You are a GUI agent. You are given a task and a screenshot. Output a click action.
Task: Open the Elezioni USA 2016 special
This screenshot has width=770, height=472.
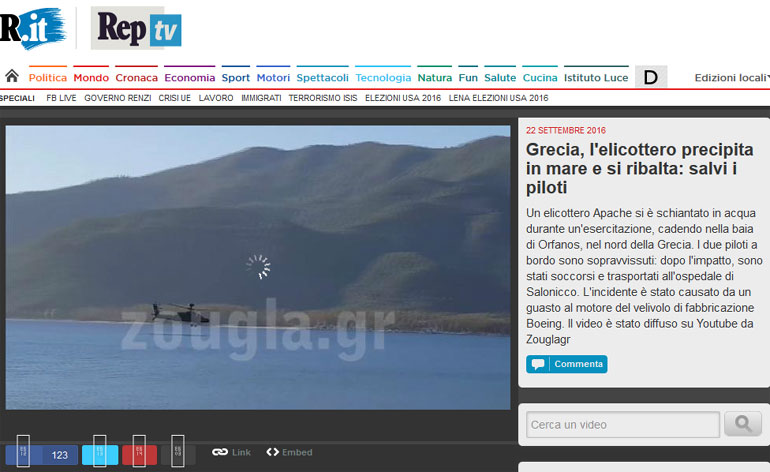[x=402, y=98]
